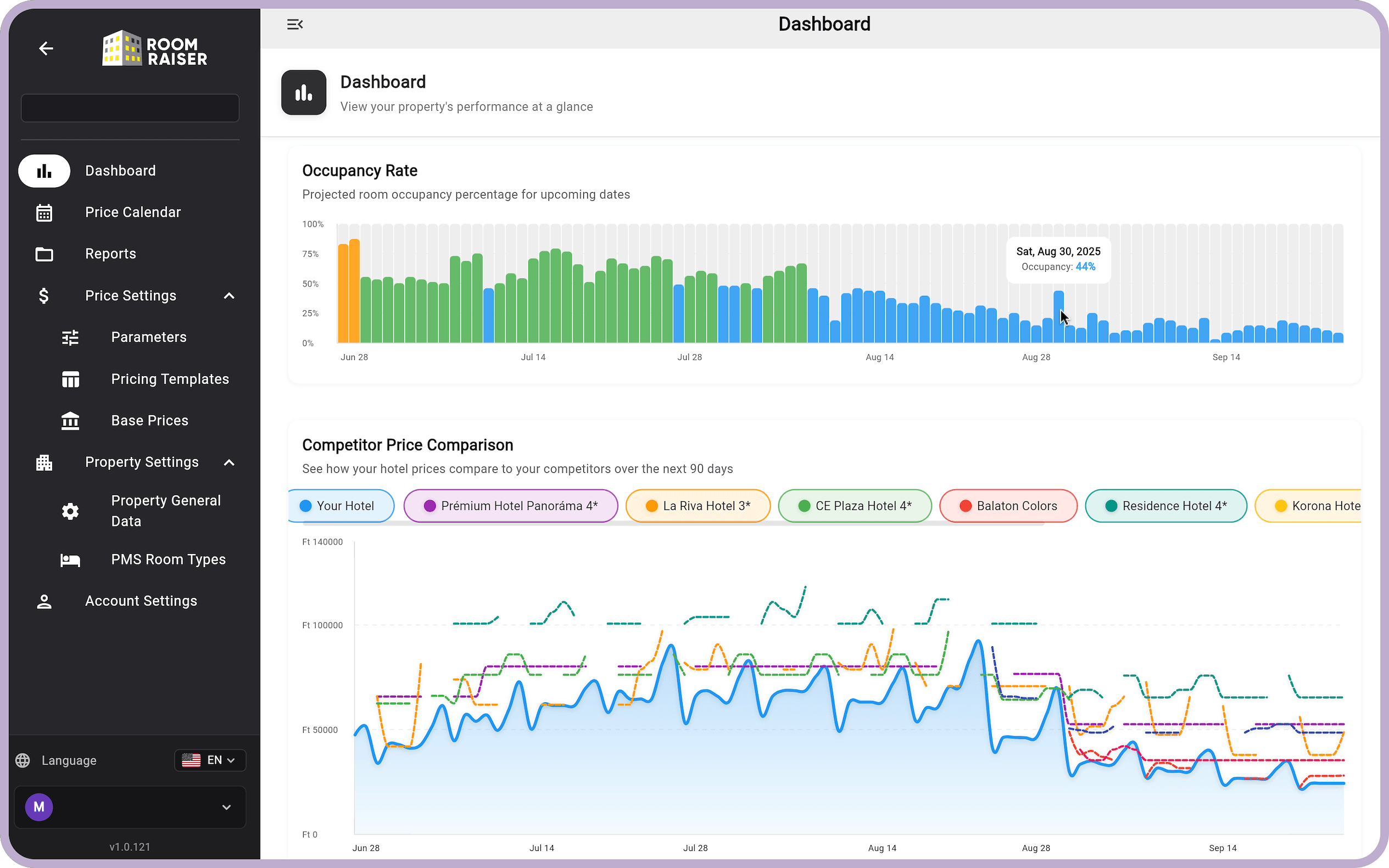Click the PMS Room Types bed icon

point(70,559)
